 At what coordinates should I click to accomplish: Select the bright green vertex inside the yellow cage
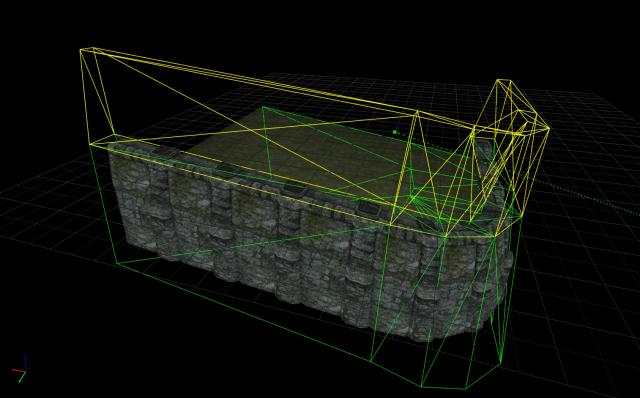pyautogui.click(x=412, y=198)
